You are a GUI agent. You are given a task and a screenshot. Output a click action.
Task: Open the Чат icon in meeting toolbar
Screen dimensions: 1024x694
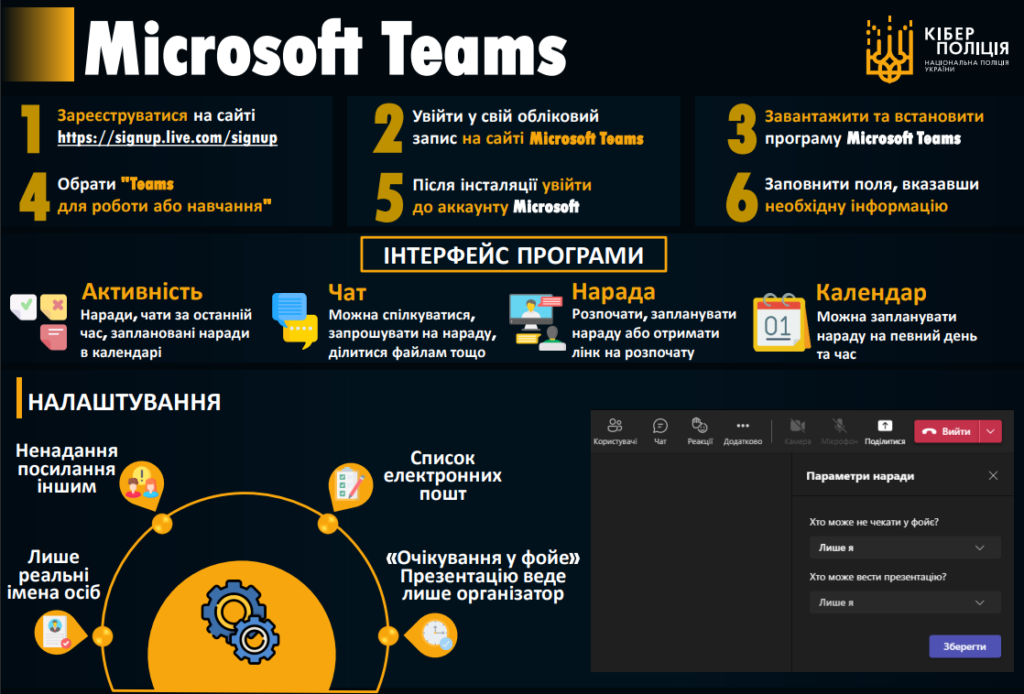click(x=660, y=431)
